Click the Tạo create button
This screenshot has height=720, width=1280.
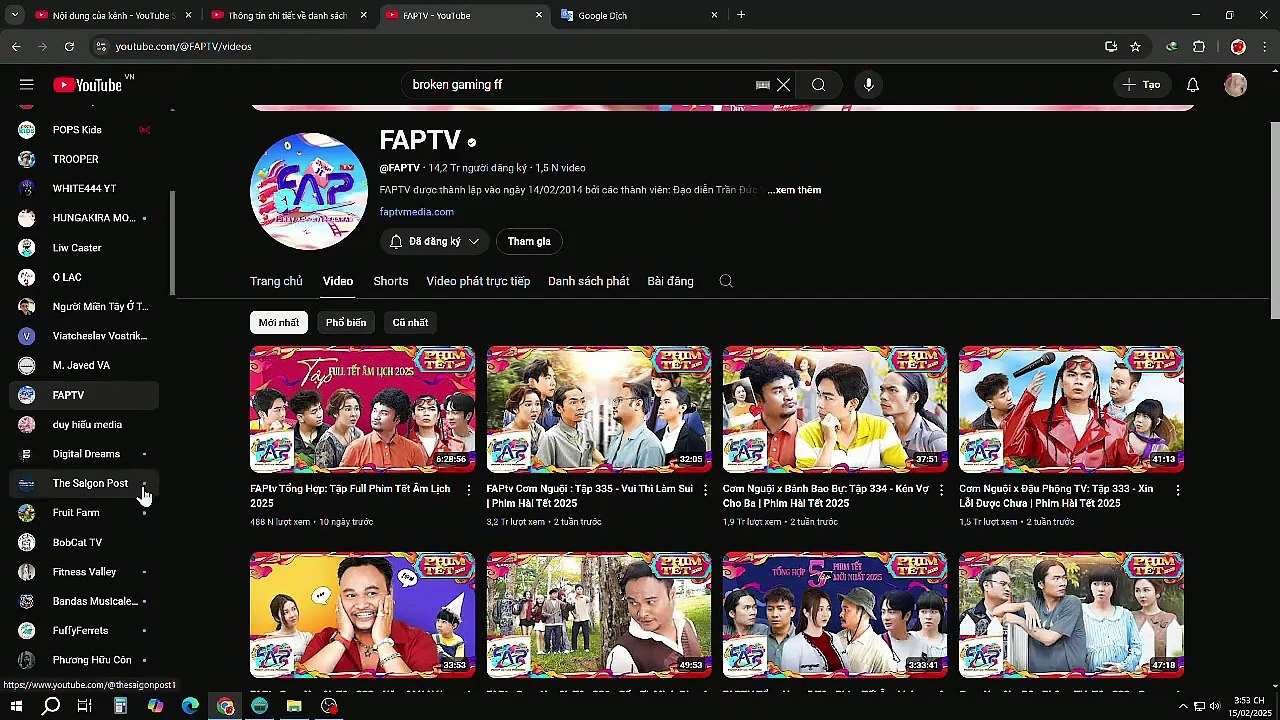[x=1141, y=85]
